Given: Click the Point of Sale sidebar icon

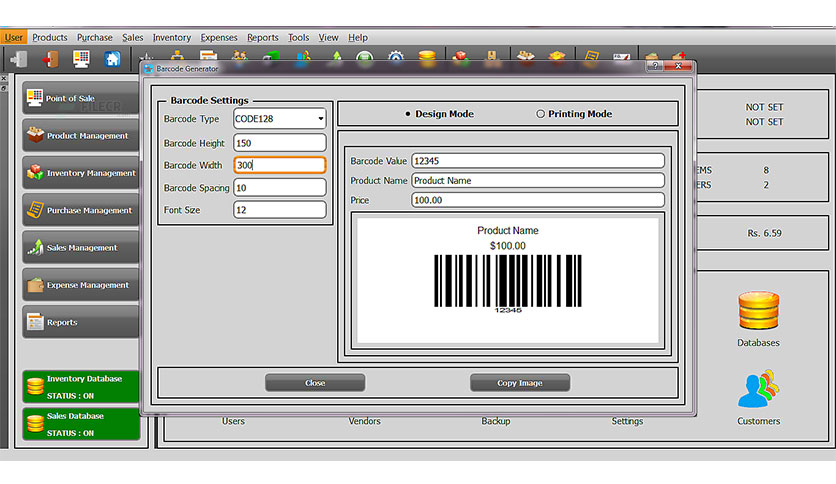Looking at the screenshot, I should pos(35,98).
